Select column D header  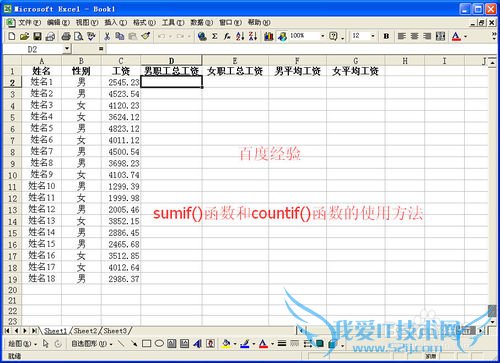pyautogui.click(x=171, y=61)
